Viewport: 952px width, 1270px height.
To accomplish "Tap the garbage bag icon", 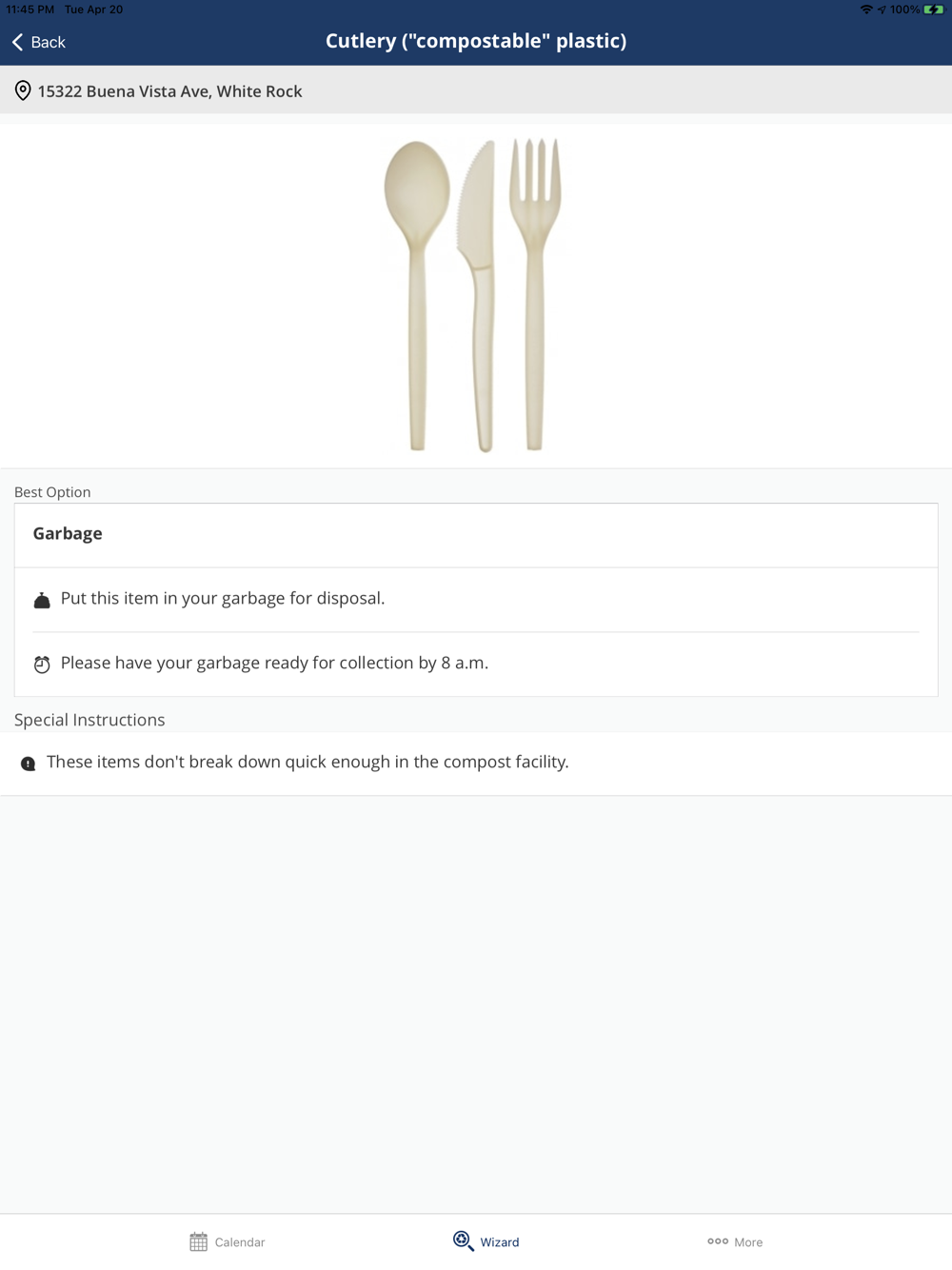I will point(42,600).
